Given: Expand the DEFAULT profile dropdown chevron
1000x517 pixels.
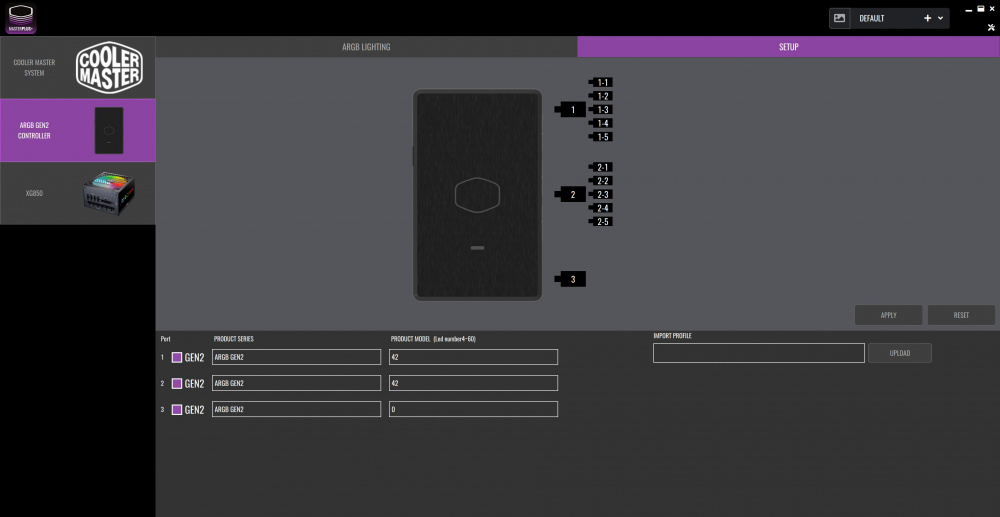Looking at the screenshot, I should click(941, 18).
